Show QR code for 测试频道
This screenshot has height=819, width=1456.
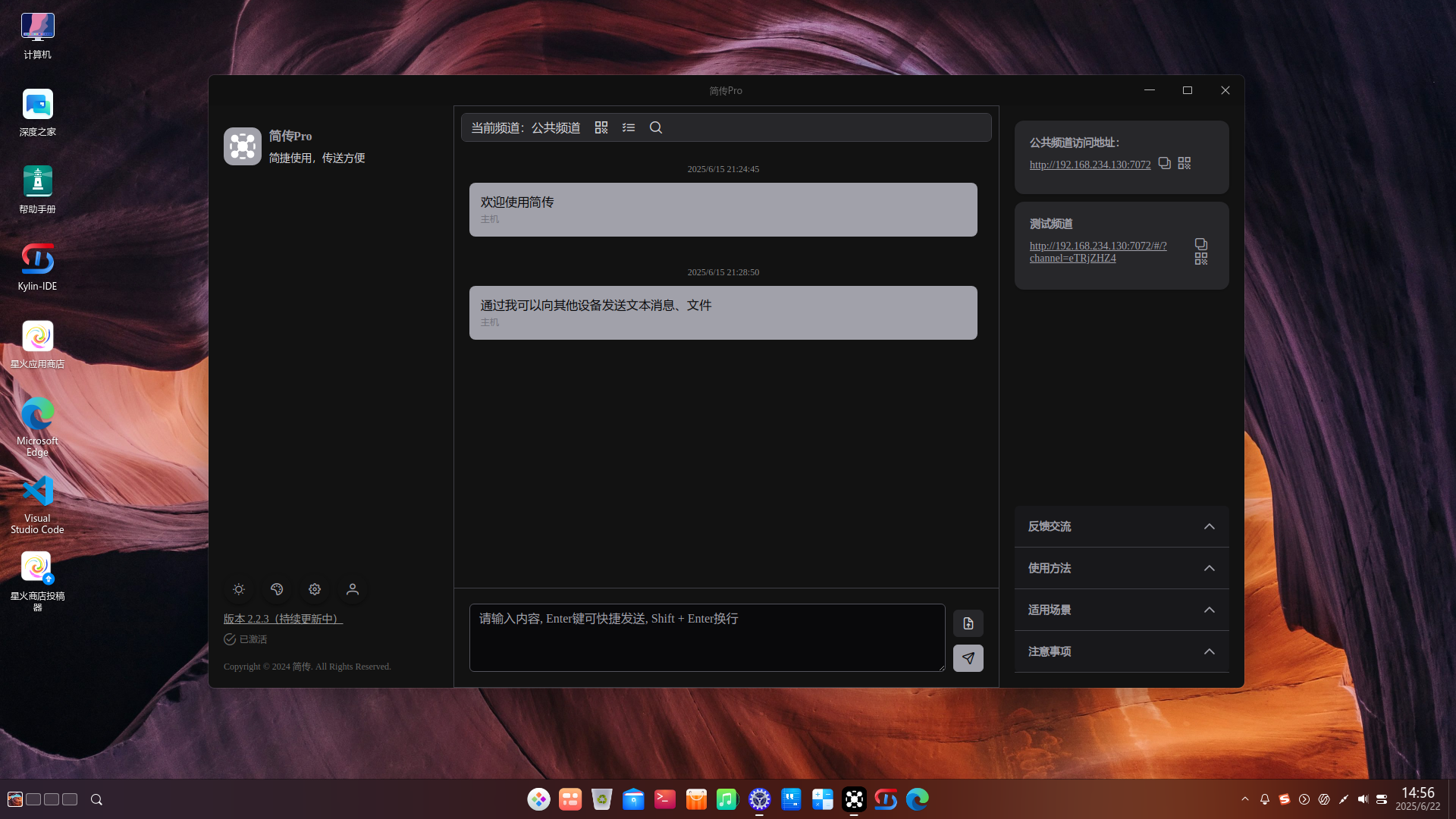pyautogui.click(x=1201, y=259)
